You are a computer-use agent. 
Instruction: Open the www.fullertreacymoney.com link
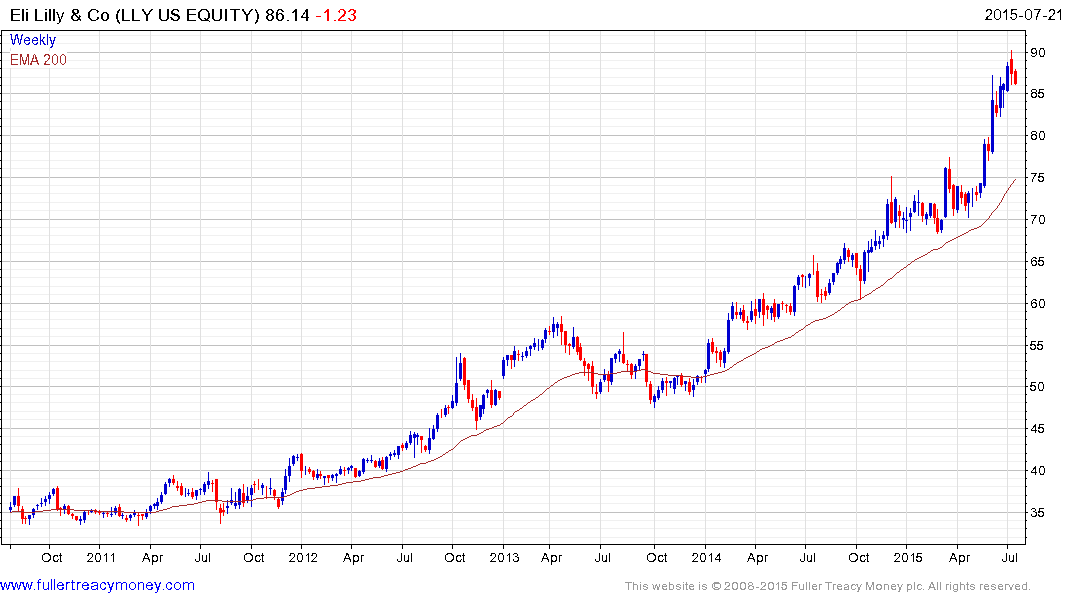click(x=97, y=586)
